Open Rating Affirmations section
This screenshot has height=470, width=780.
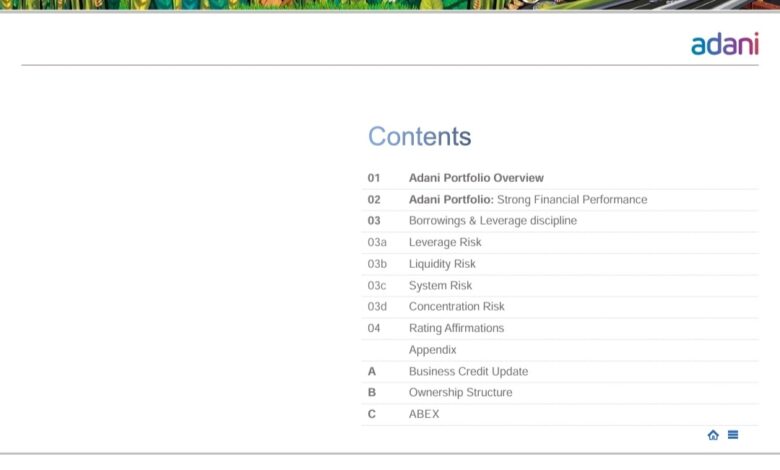456,328
